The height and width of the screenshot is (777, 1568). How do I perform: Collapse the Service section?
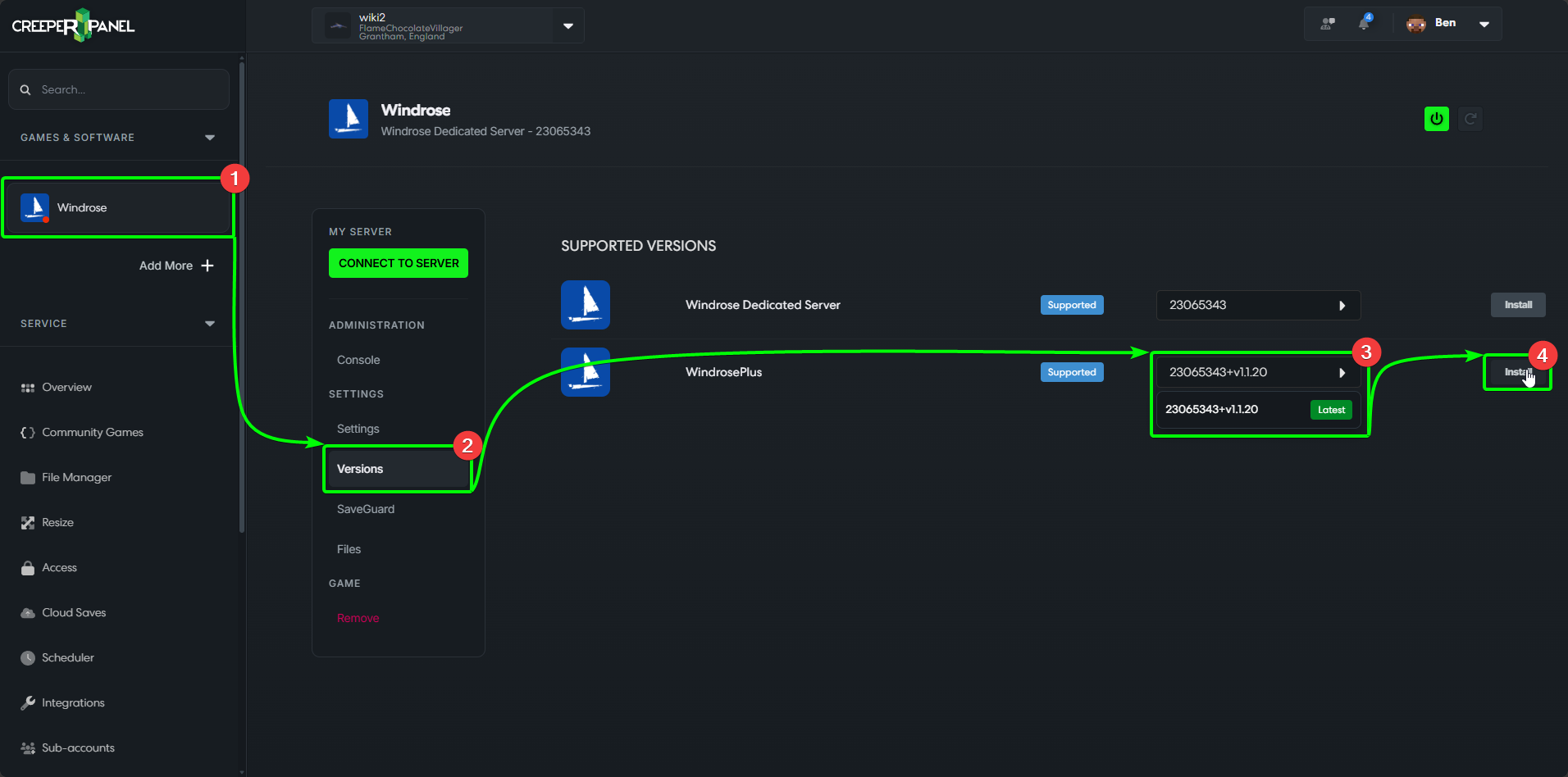(210, 324)
